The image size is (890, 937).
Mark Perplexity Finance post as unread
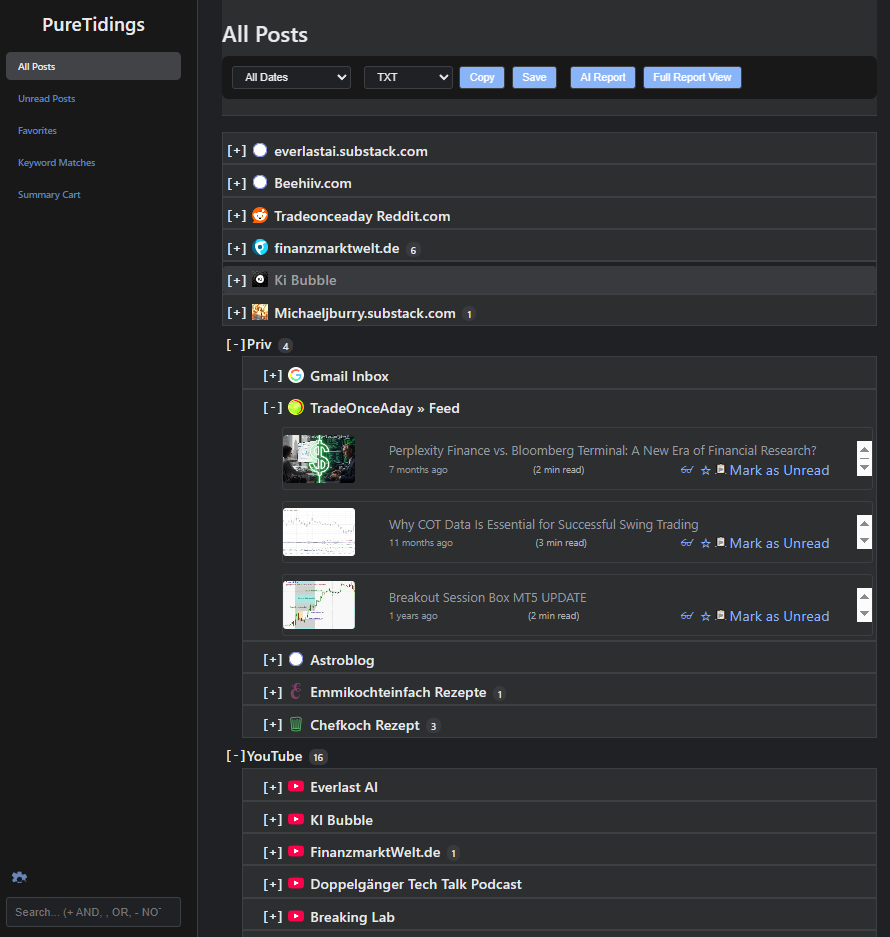pyautogui.click(x=779, y=470)
